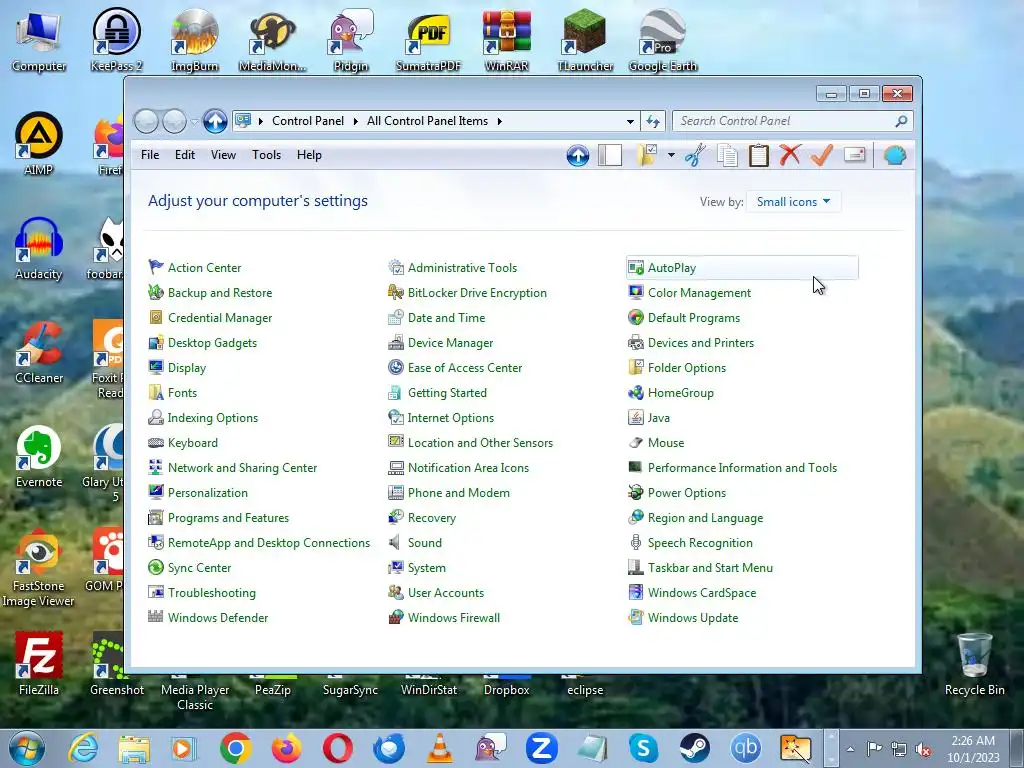1024x768 pixels.
Task: Click the Up toolbar icon in Control Panel
Action: tap(577, 155)
